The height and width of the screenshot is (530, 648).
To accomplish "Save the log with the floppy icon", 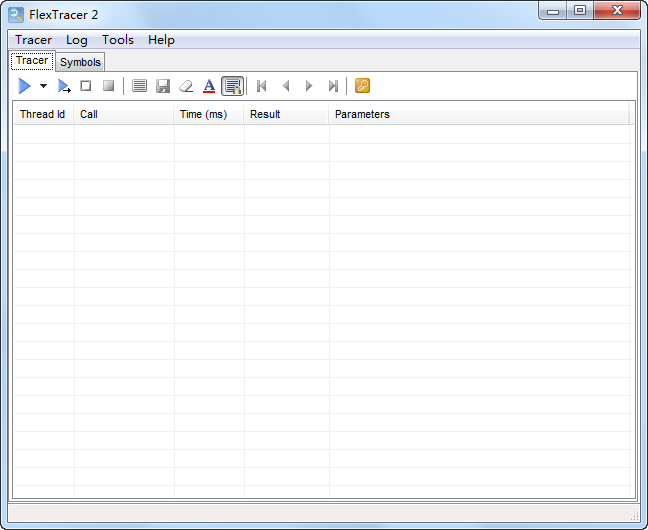I will point(163,86).
